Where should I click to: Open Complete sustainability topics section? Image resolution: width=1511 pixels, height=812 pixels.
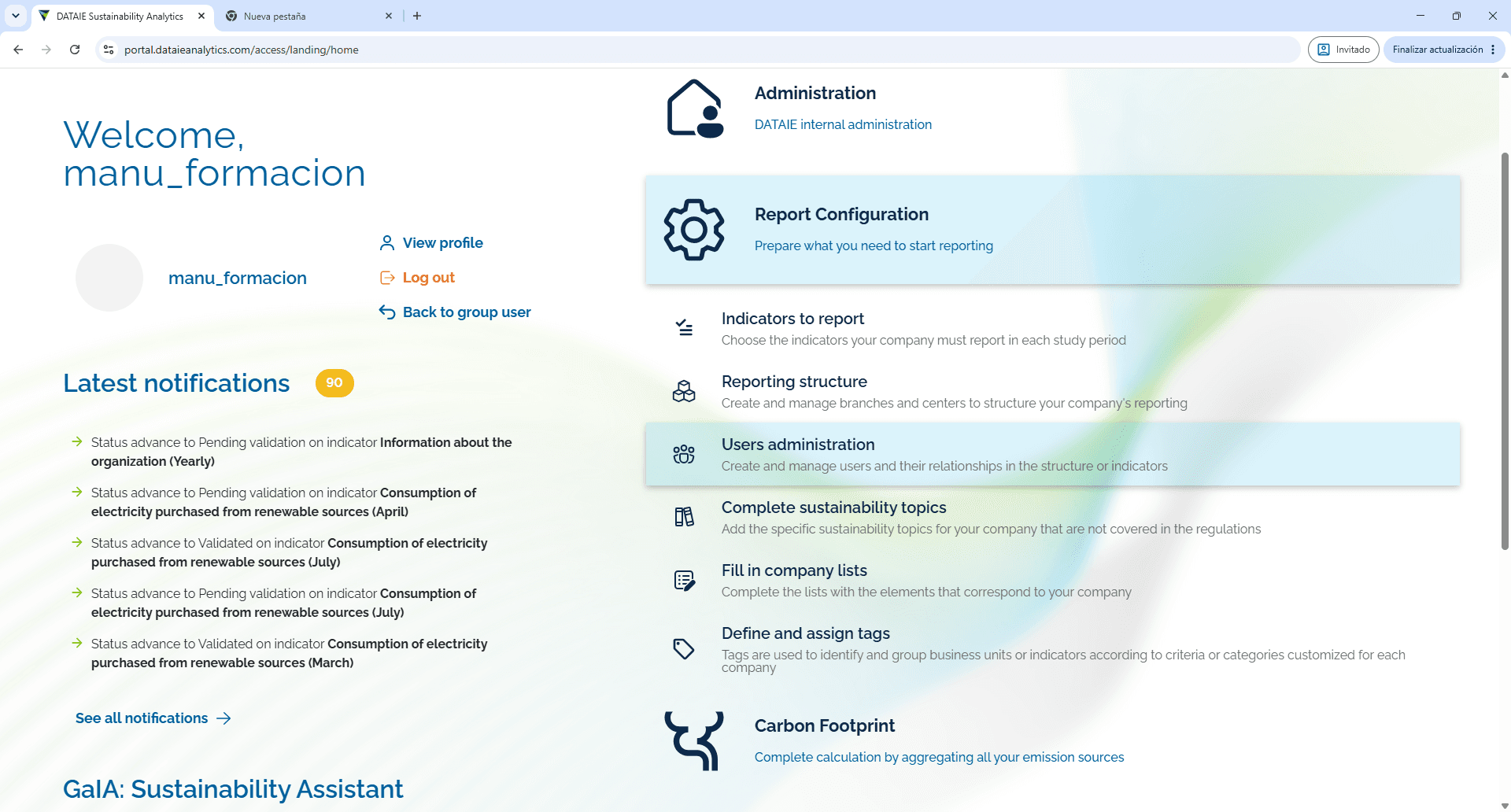pos(1053,517)
